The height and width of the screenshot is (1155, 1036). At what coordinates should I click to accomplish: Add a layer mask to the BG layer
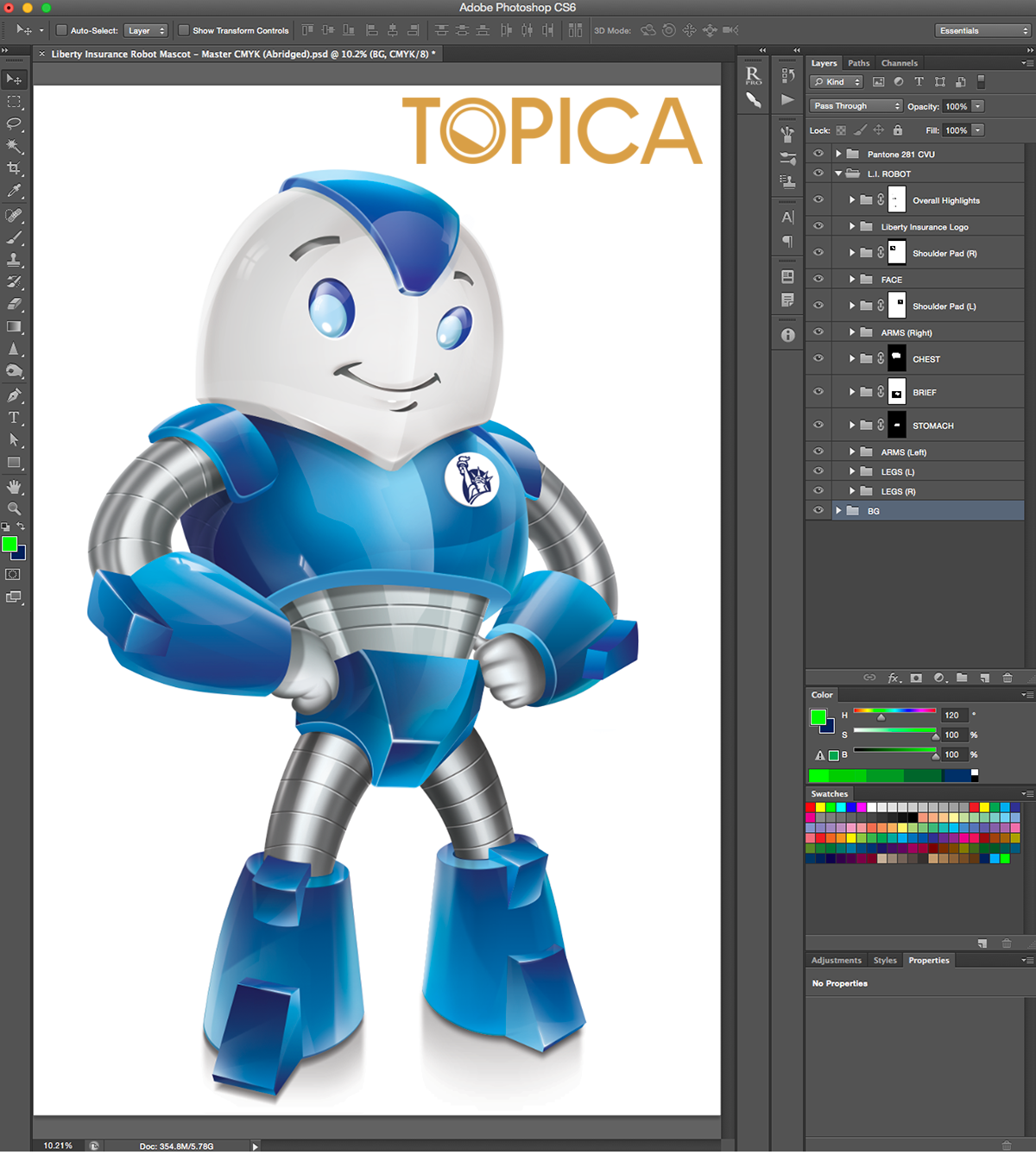(x=916, y=678)
